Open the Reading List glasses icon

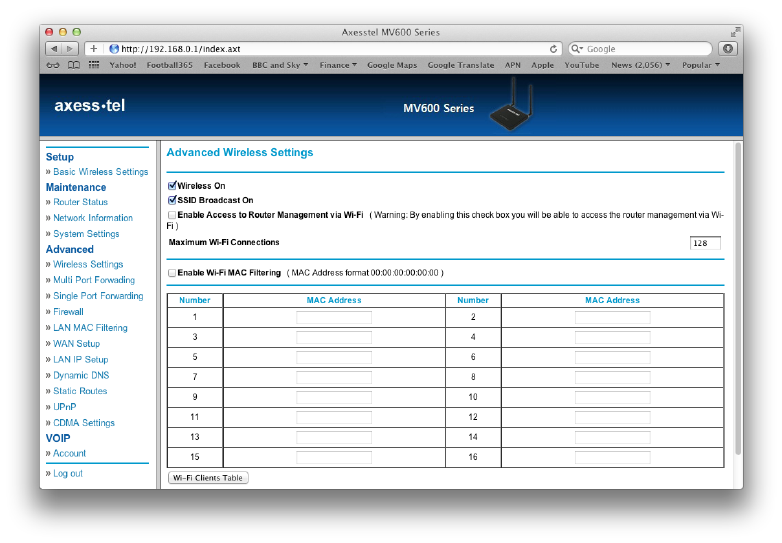pos(53,65)
